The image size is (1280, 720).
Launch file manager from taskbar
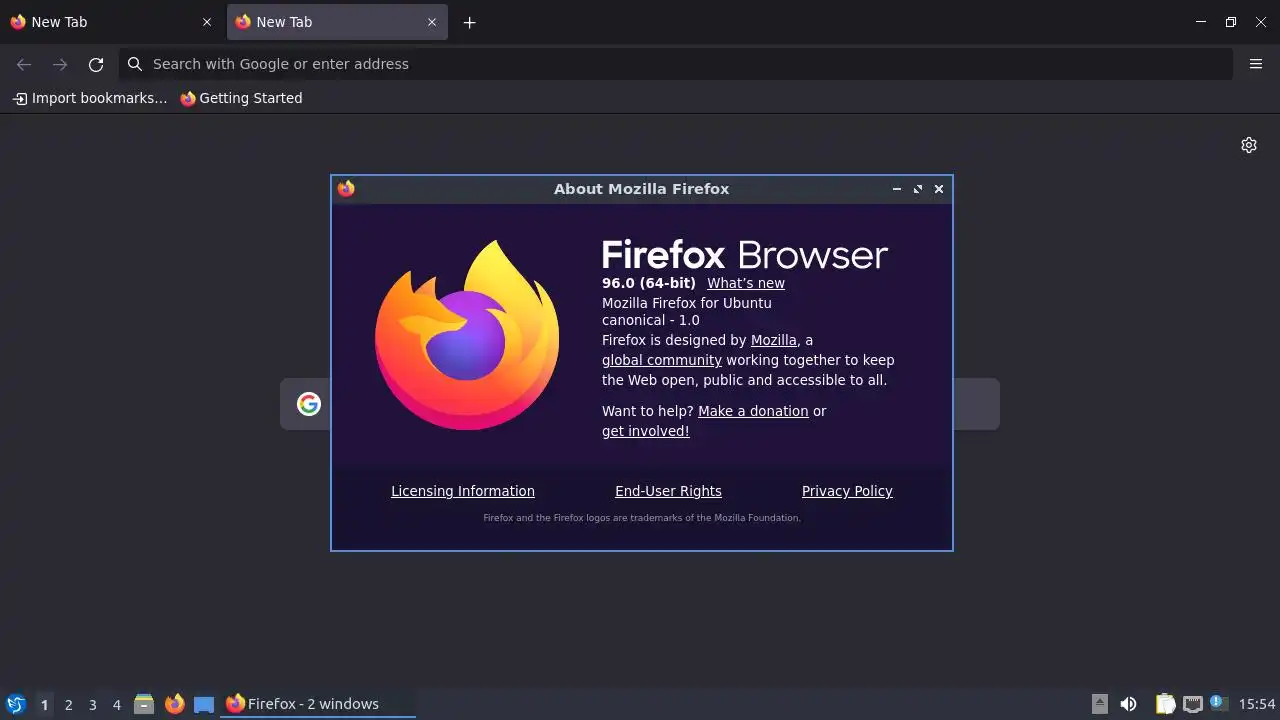coord(144,704)
